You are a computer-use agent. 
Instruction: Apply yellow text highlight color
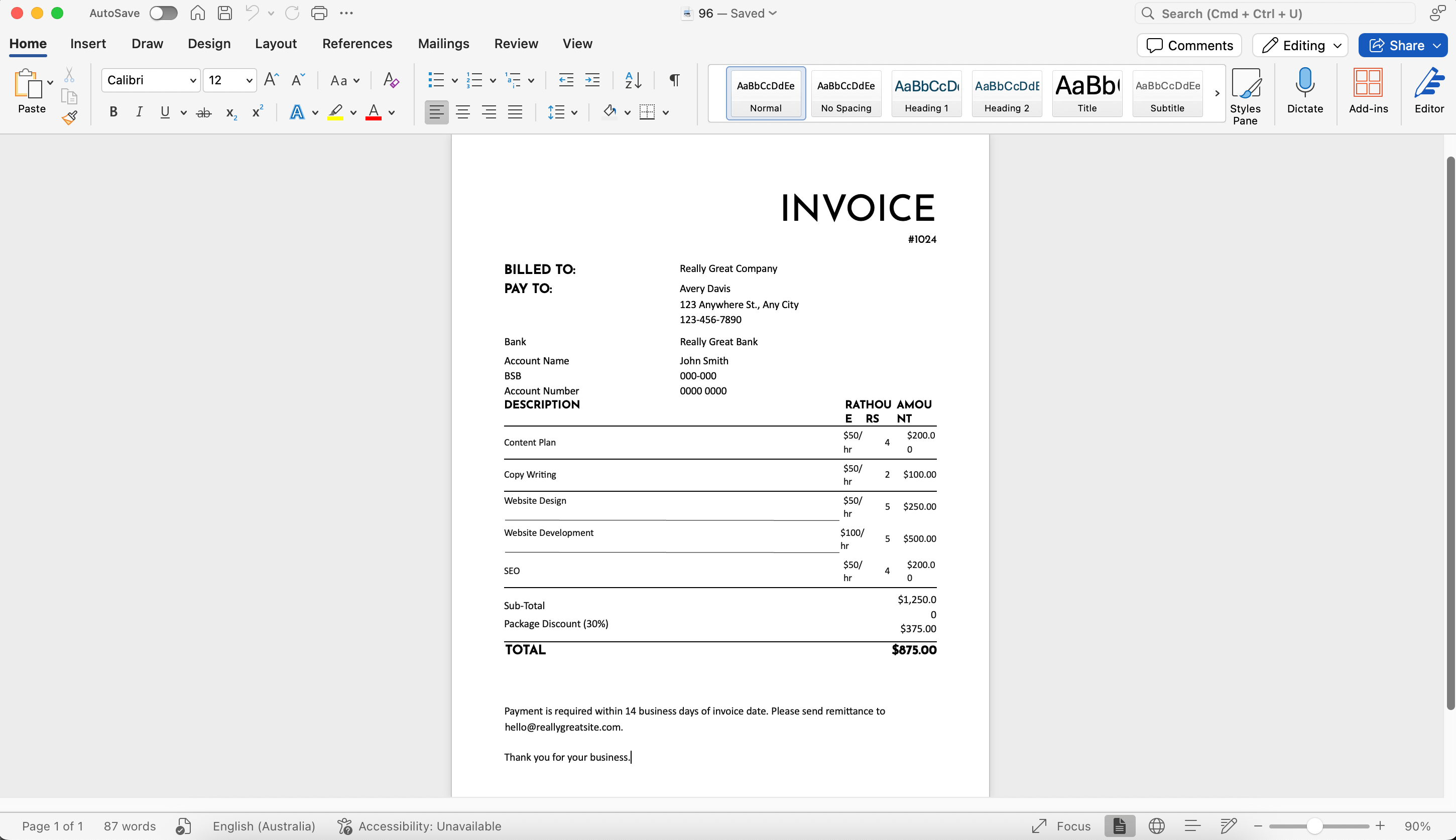(x=335, y=112)
